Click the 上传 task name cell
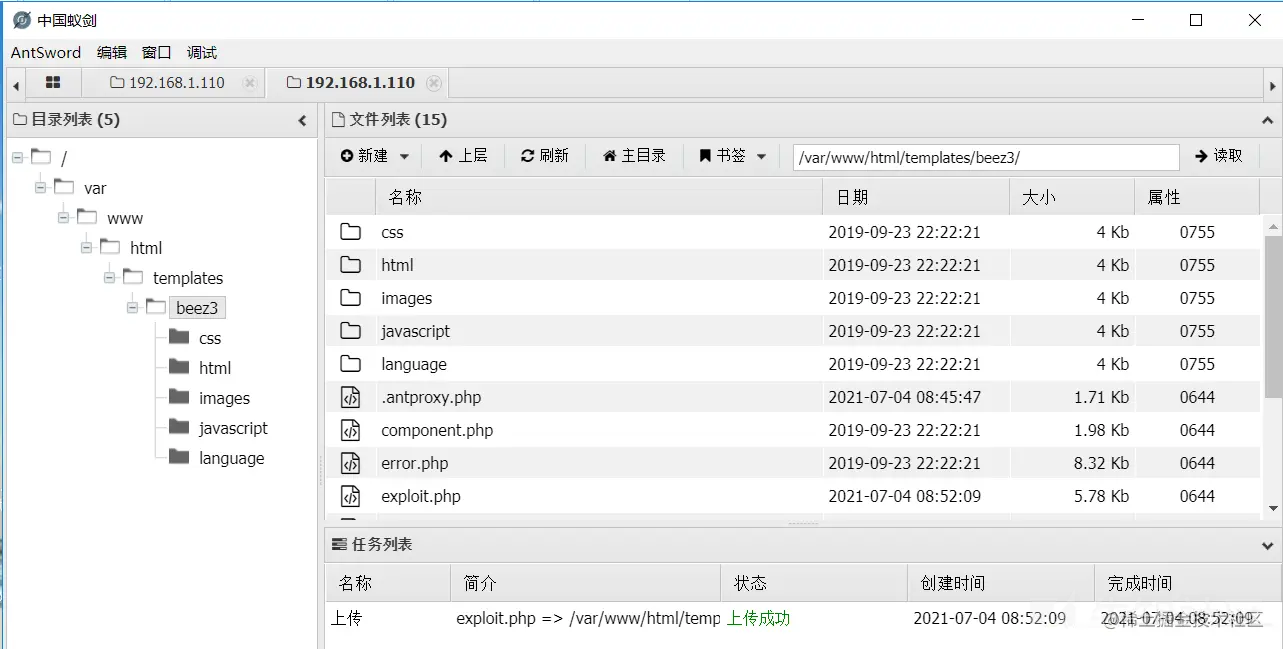1283x649 pixels. (346, 618)
